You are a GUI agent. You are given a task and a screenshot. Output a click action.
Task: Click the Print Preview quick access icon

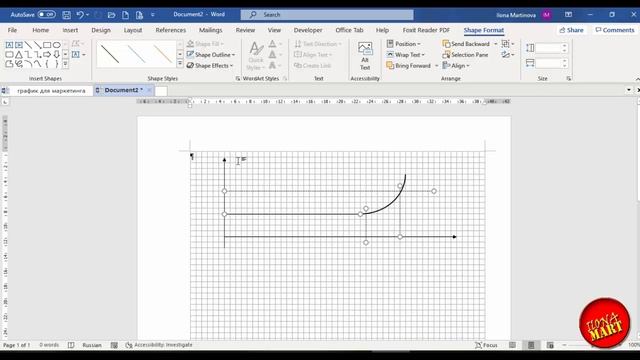click(x=139, y=15)
